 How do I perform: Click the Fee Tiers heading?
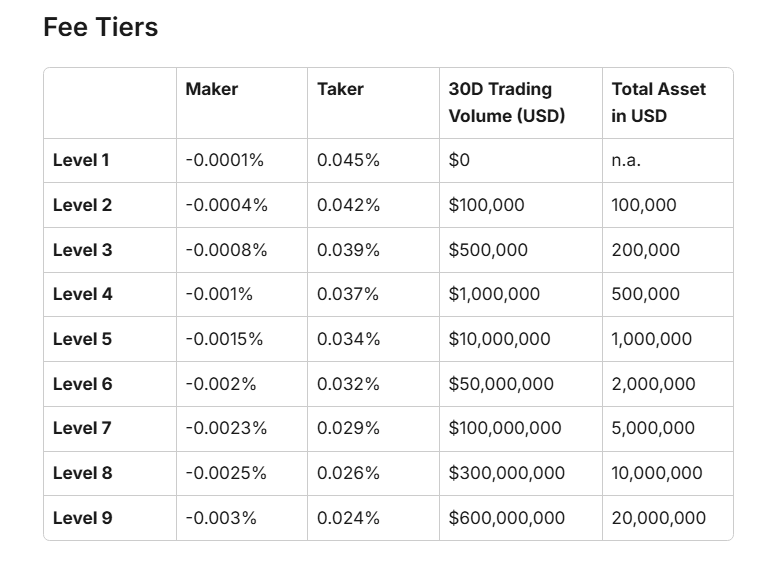pos(100,27)
